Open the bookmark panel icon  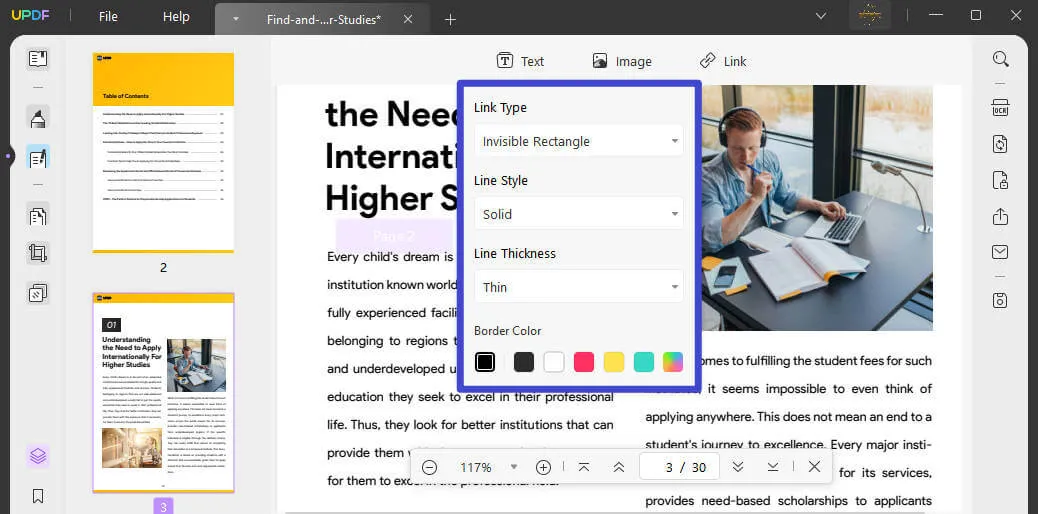(x=38, y=496)
